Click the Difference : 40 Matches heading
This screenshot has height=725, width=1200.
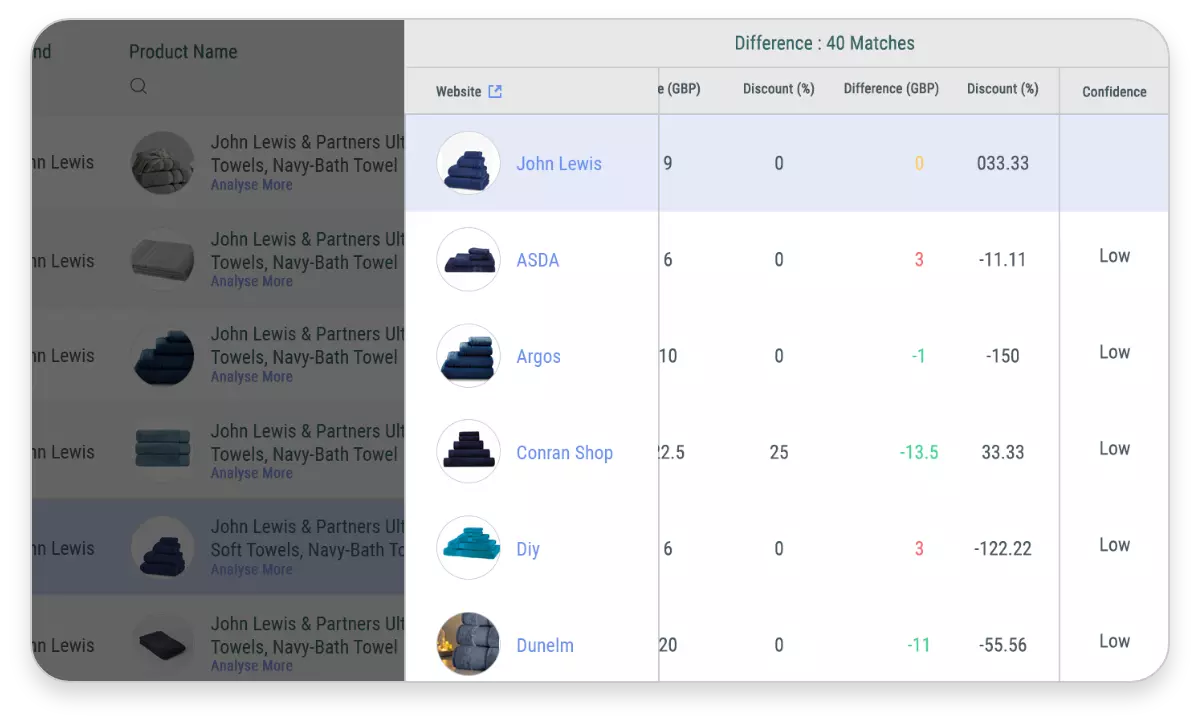[x=824, y=43]
